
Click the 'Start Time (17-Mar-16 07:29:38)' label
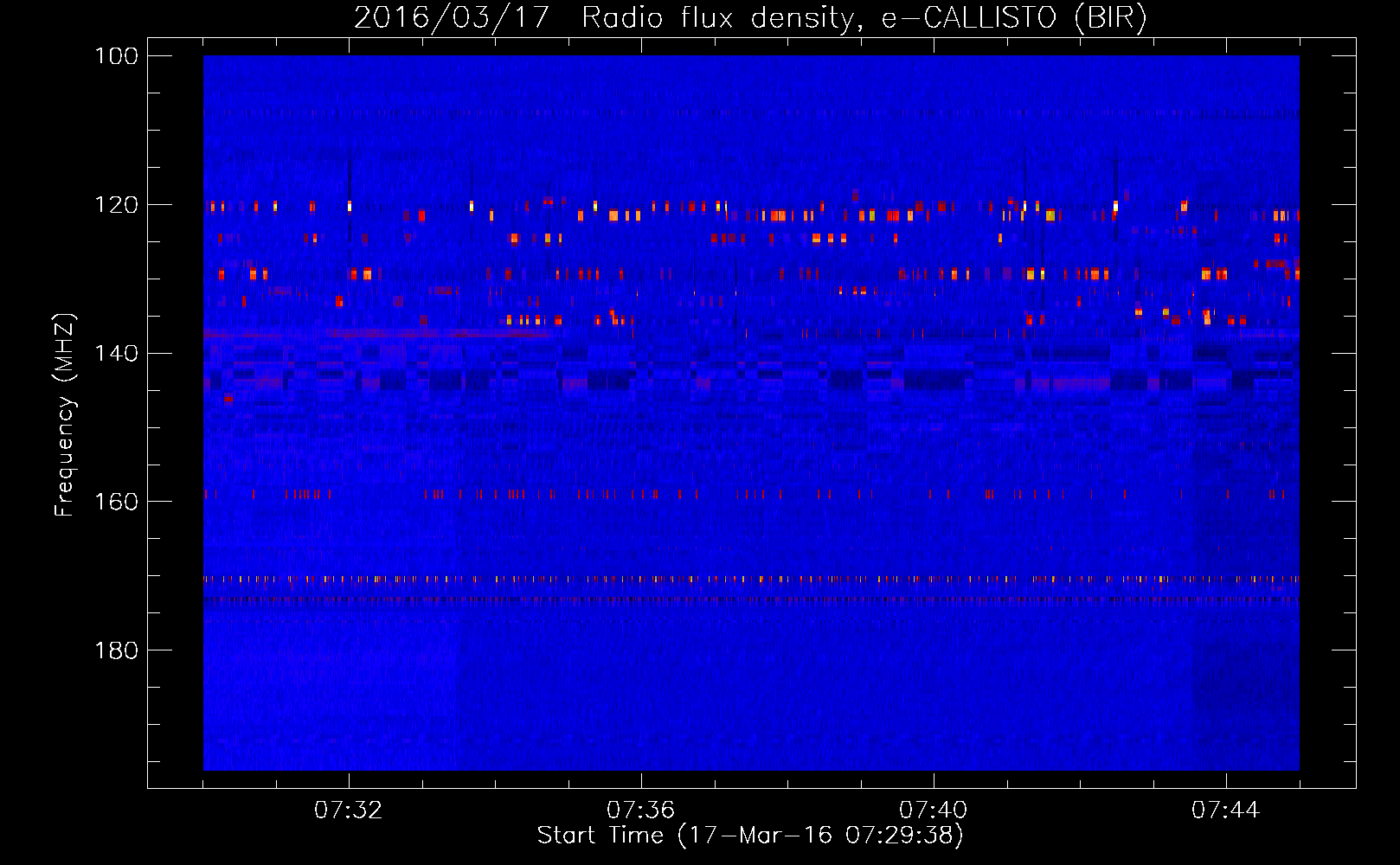(x=750, y=836)
